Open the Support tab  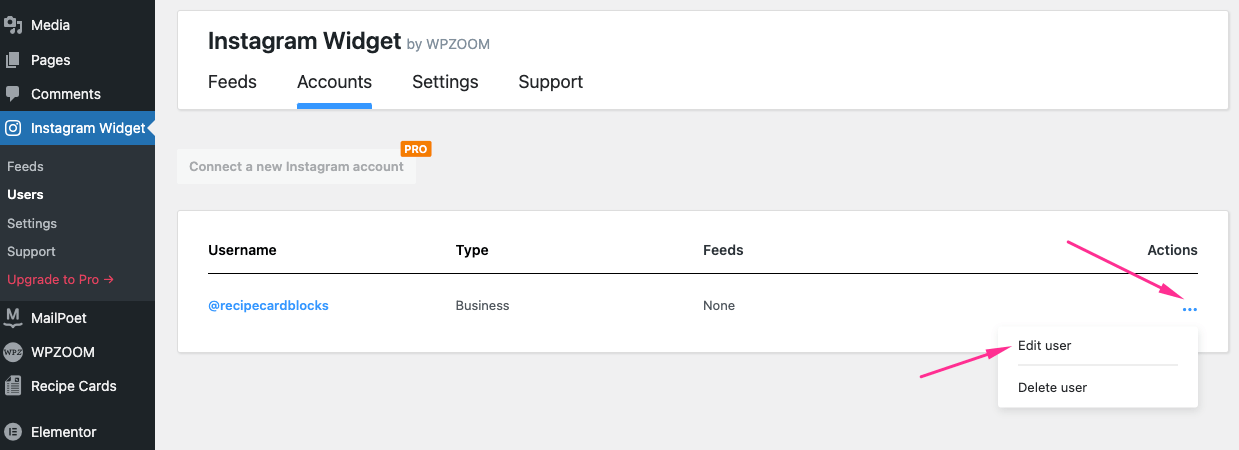coord(550,82)
